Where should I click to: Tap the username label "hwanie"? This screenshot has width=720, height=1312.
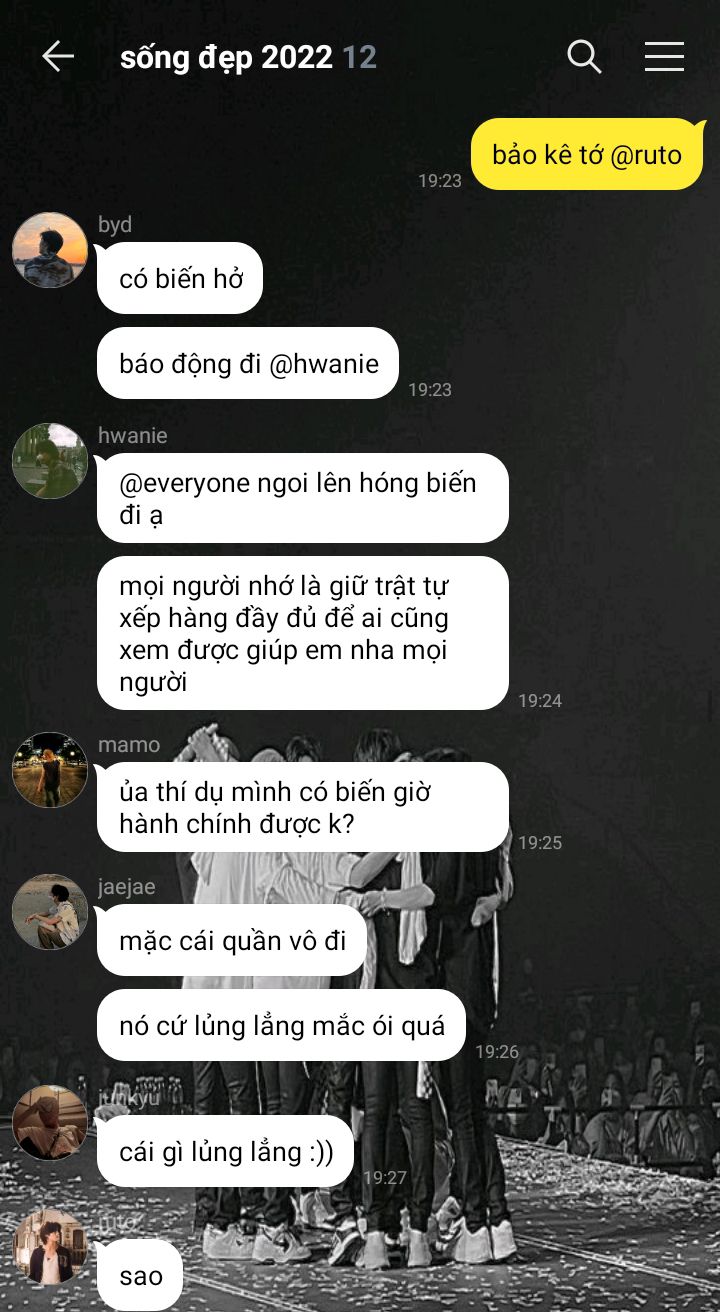(x=132, y=435)
